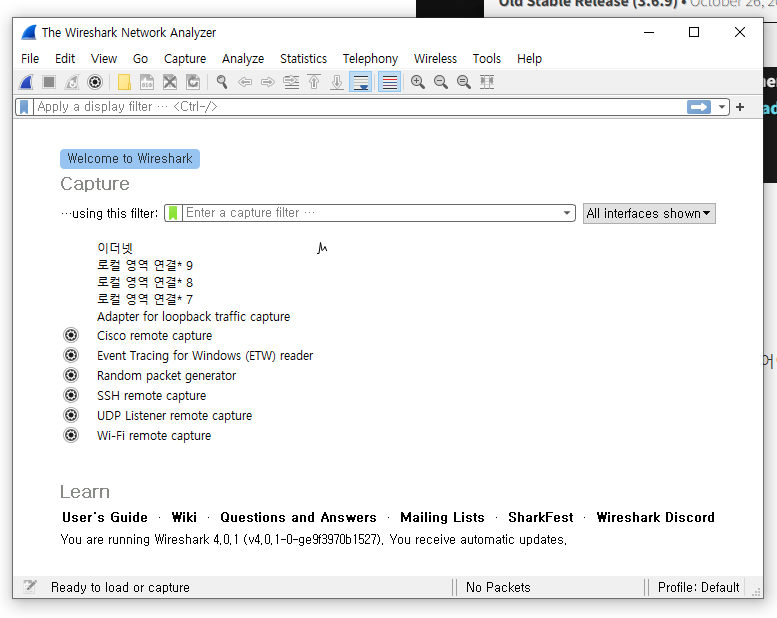Open Event Tracing for Windows reader settings gear
Image resolution: width=777 pixels, height=618 pixels.
(x=71, y=355)
